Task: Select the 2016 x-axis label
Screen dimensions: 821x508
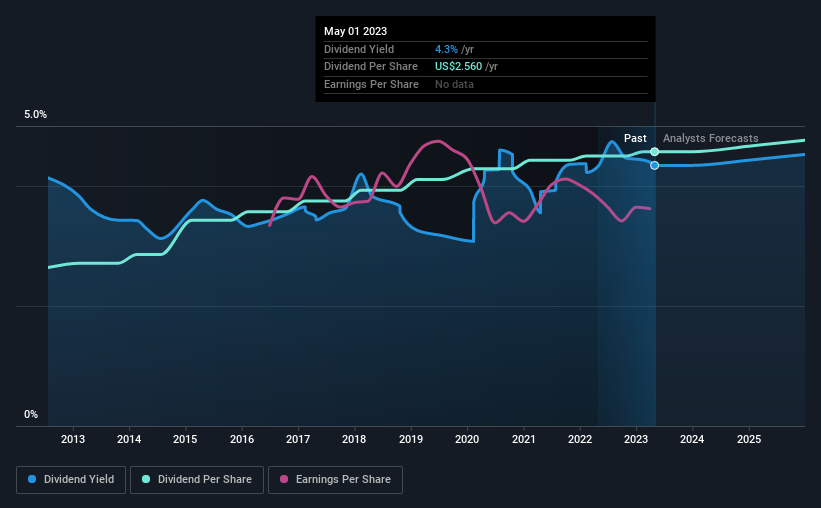Action: (242, 439)
